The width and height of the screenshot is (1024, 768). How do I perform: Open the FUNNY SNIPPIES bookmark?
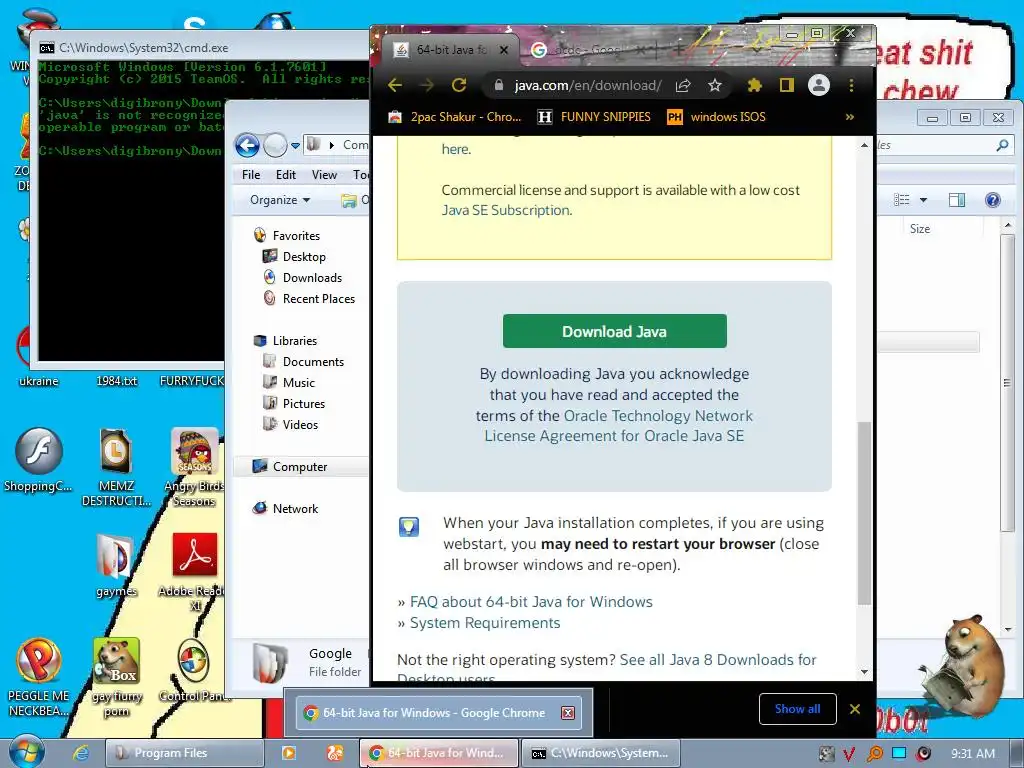click(594, 117)
